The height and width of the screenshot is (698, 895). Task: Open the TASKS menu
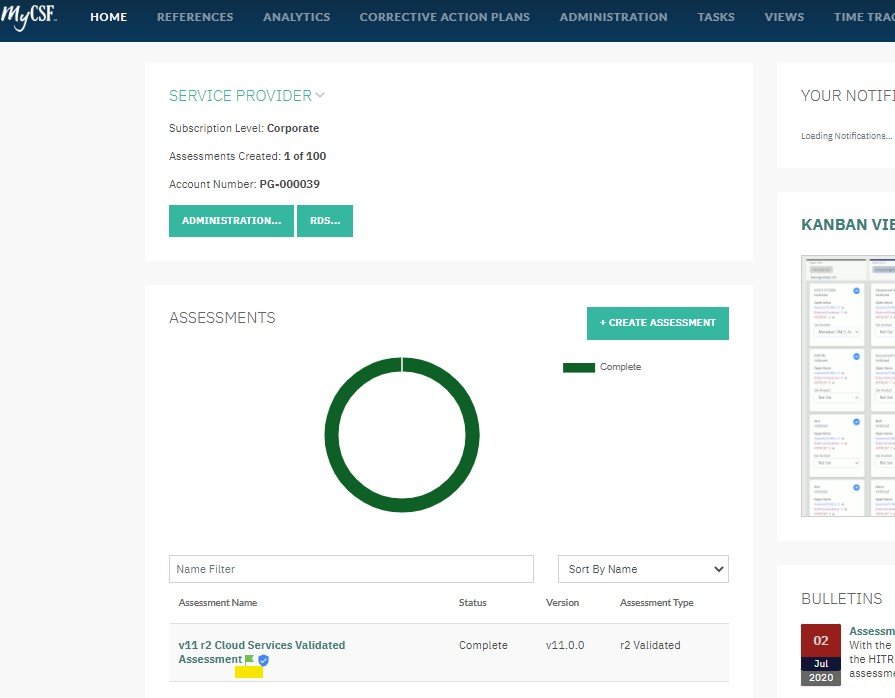[716, 17]
